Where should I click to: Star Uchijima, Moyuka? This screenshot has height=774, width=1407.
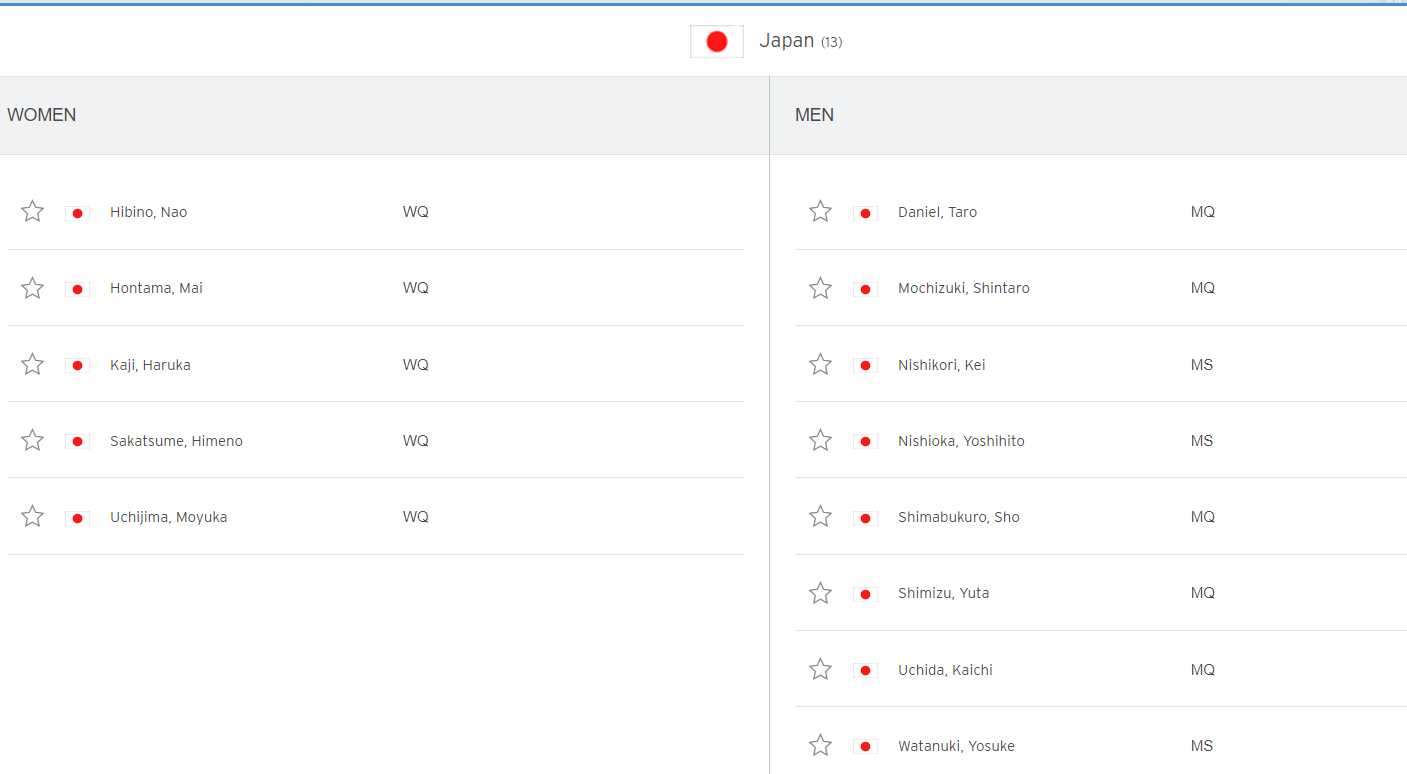(x=33, y=516)
